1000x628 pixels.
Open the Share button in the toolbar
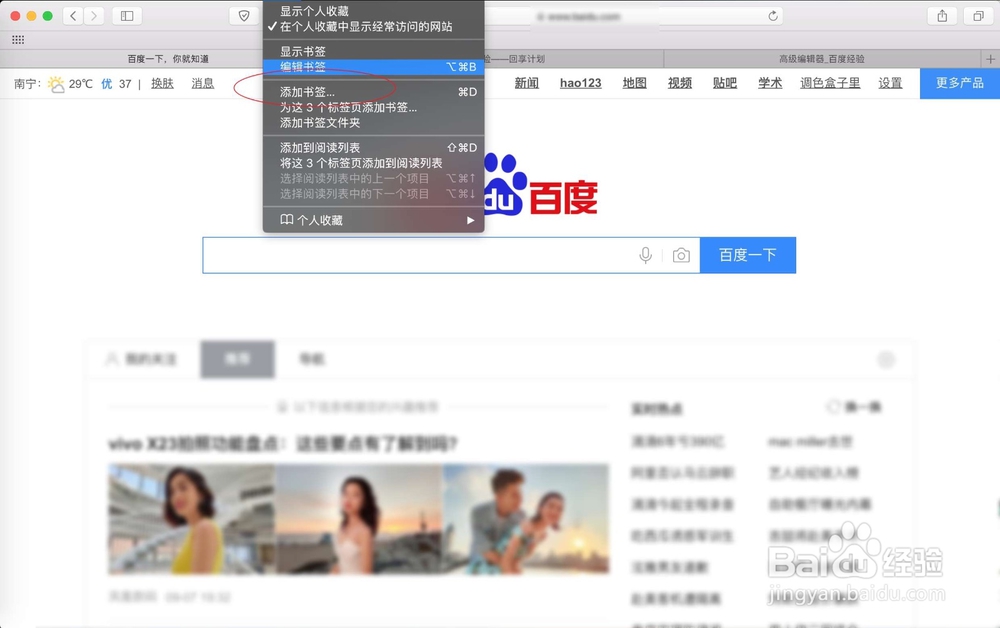click(x=942, y=16)
